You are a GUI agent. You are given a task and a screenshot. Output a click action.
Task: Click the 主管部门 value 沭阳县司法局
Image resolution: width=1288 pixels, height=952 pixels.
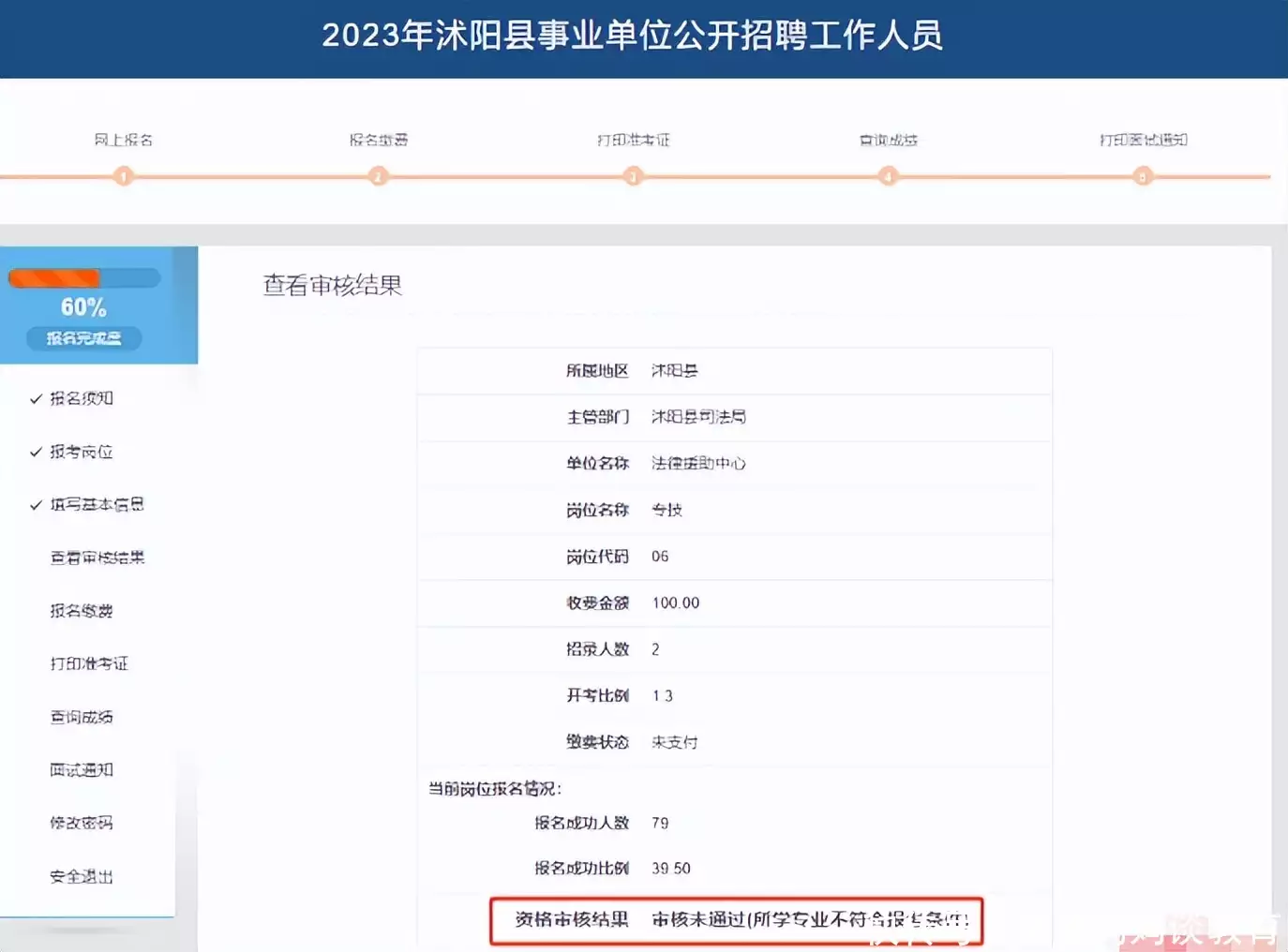pos(698,417)
